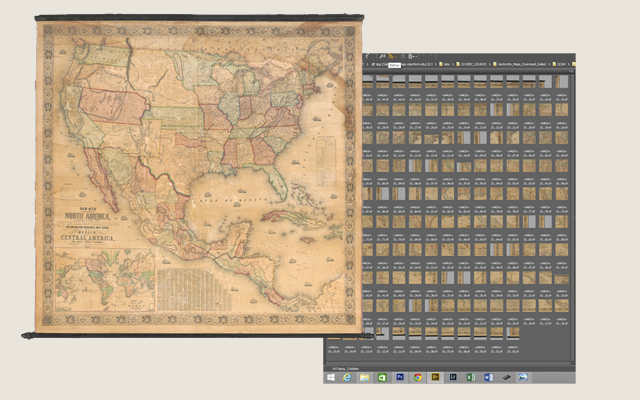Open Lightroom from the taskbar

coord(452,378)
